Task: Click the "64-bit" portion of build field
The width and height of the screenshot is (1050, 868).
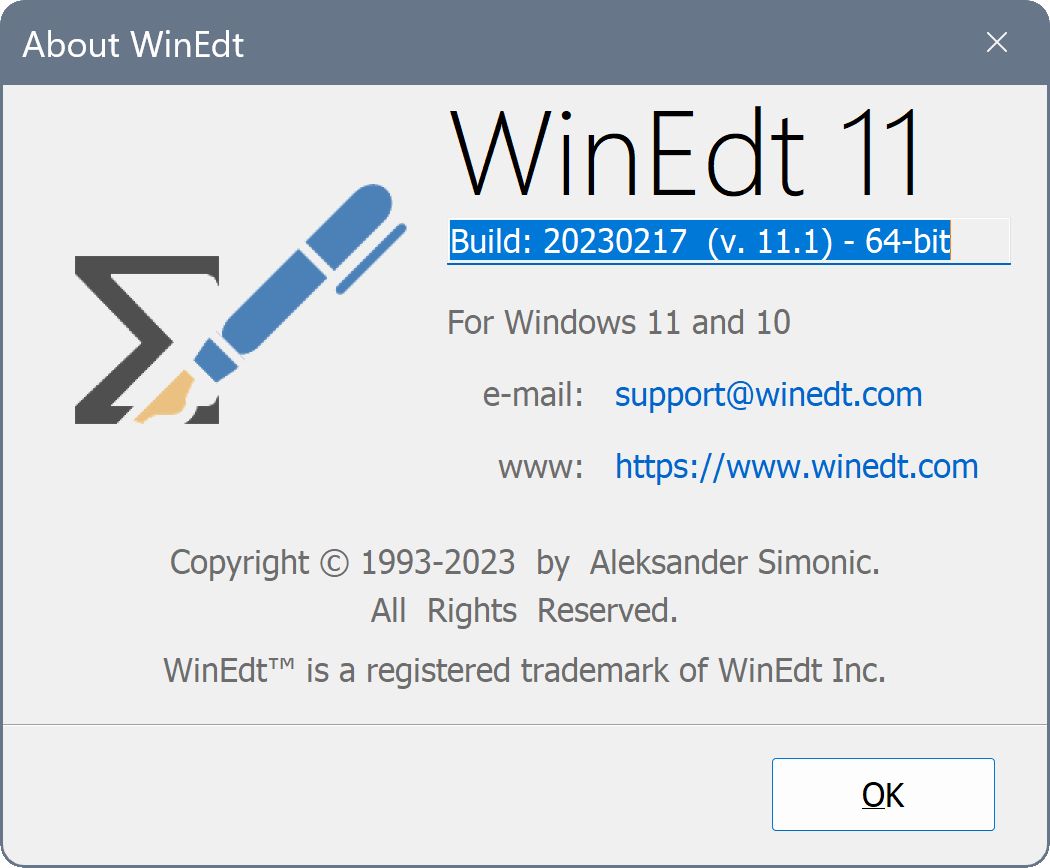Action: 908,242
